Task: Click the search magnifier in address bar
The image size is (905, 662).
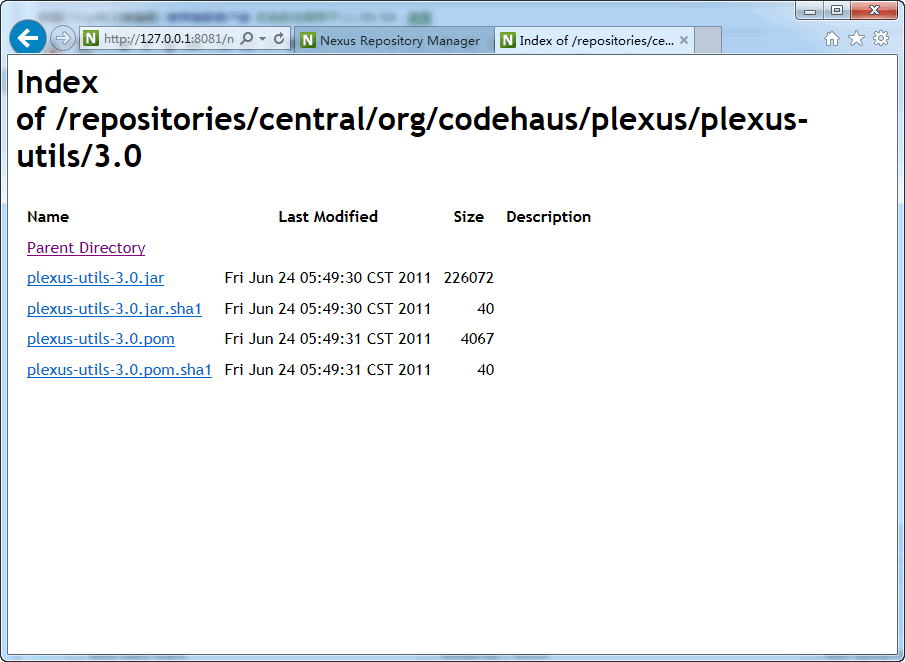Action: (246, 39)
